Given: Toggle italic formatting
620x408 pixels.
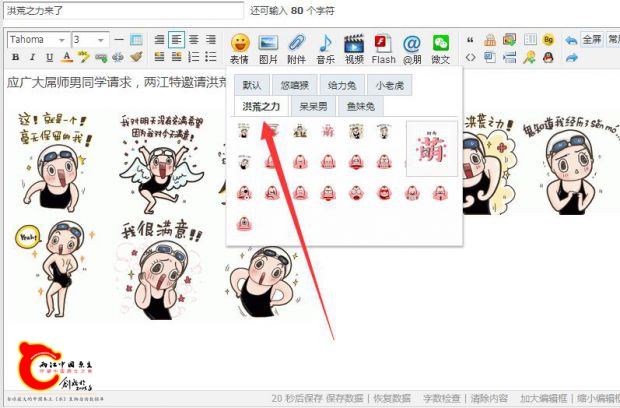Looking at the screenshot, I should [x=32, y=57].
